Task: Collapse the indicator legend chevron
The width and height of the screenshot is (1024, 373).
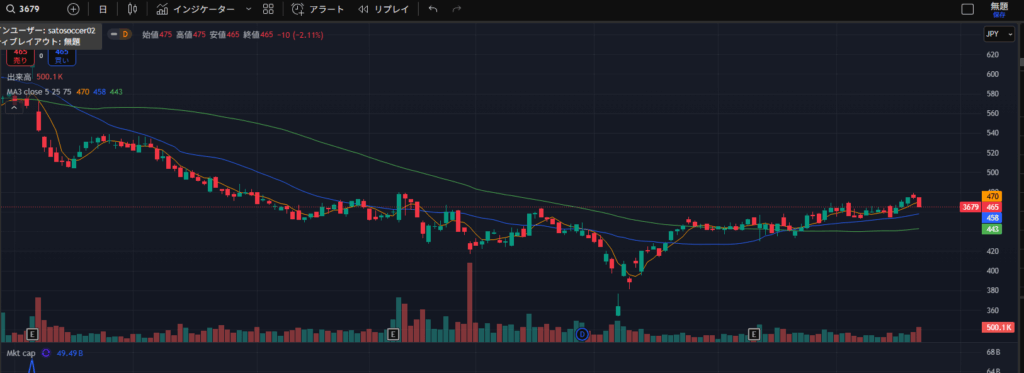Action: (x=14, y=107)
